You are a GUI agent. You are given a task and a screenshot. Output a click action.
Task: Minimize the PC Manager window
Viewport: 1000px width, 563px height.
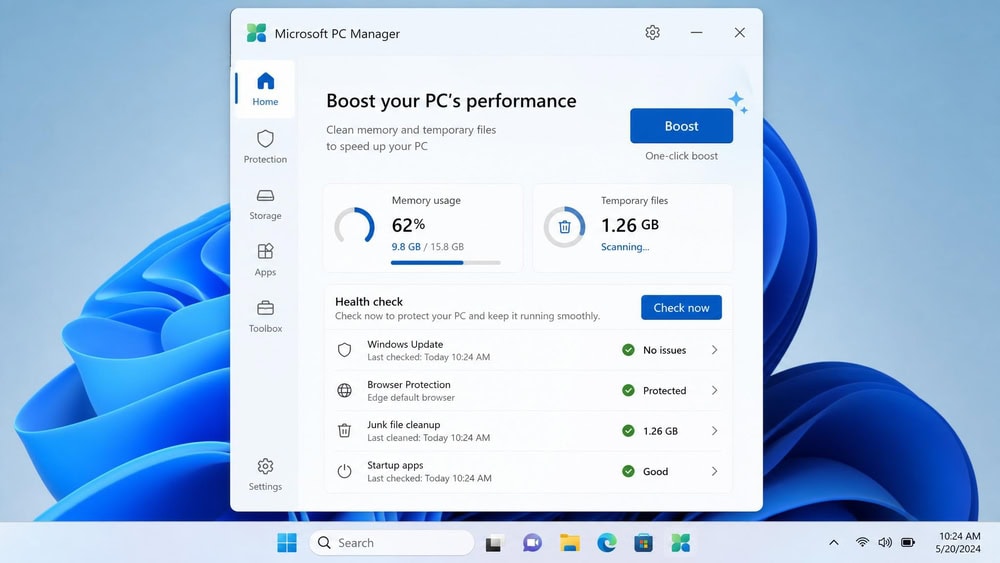[x=696, y=33]
